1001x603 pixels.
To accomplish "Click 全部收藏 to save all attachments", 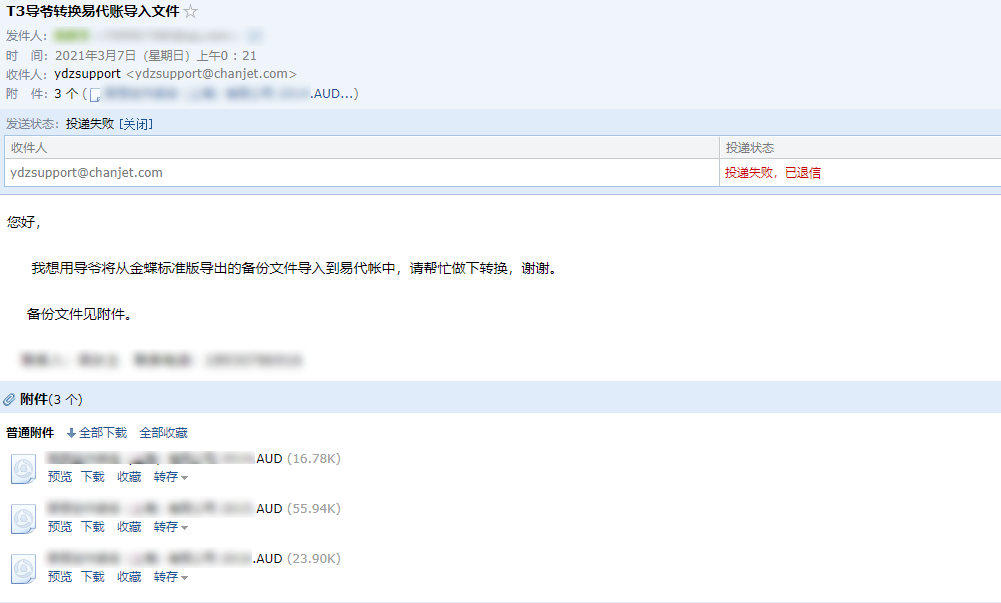I will pyautogui.click(x=163, y=433).
